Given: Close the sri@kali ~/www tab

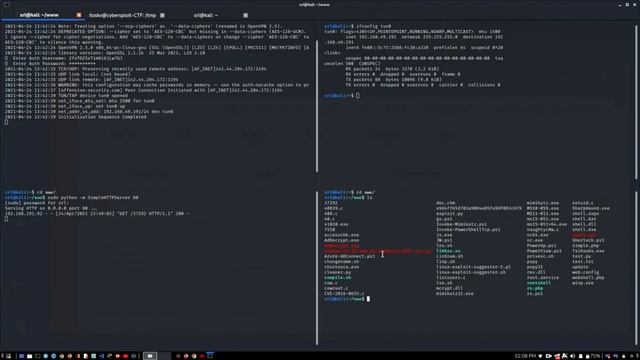Looking at the screenshot, I should click(x=79, y=15).
